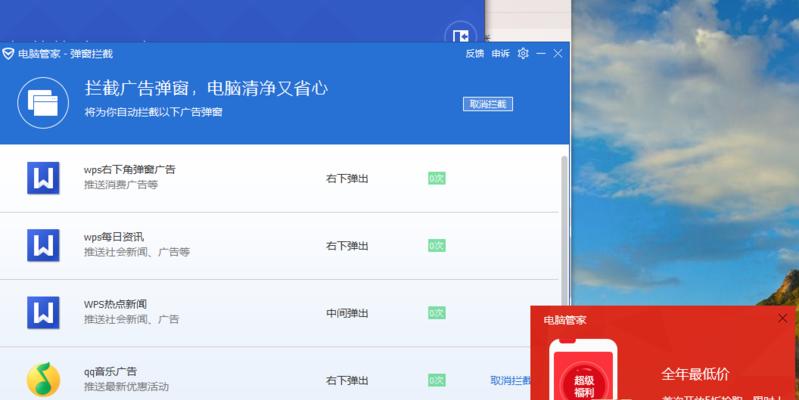Click 推送消费广告等 description text
Viewport: 799px width, 400px height.
pyautogui.click(x=121, y=184)
